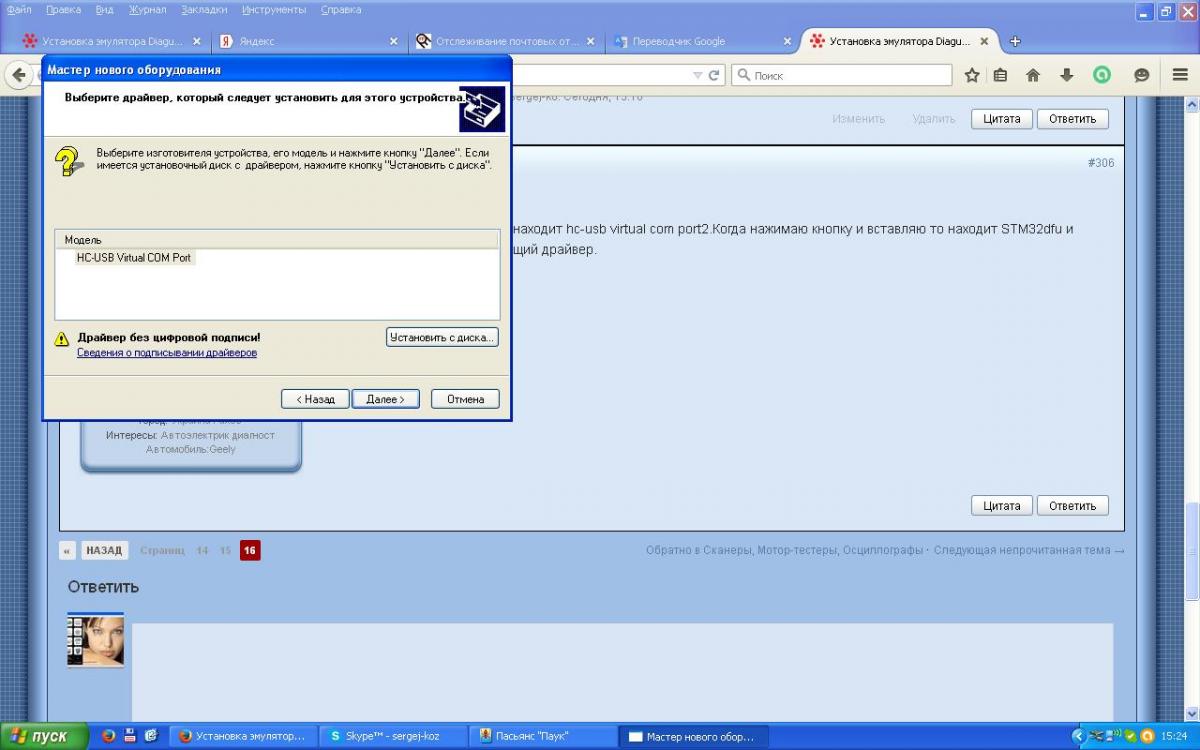Switch to first Установка эмулятора tab
The height and width of the screenshot is (750, 1200).
(x=110, y=41)
